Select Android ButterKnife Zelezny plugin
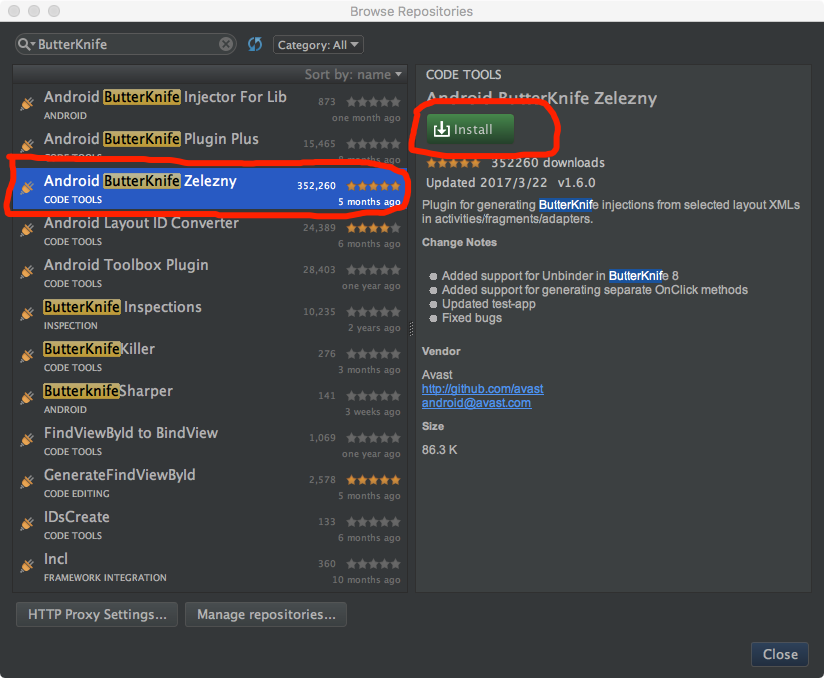This screenshot has width=824, height=678. 210,189
